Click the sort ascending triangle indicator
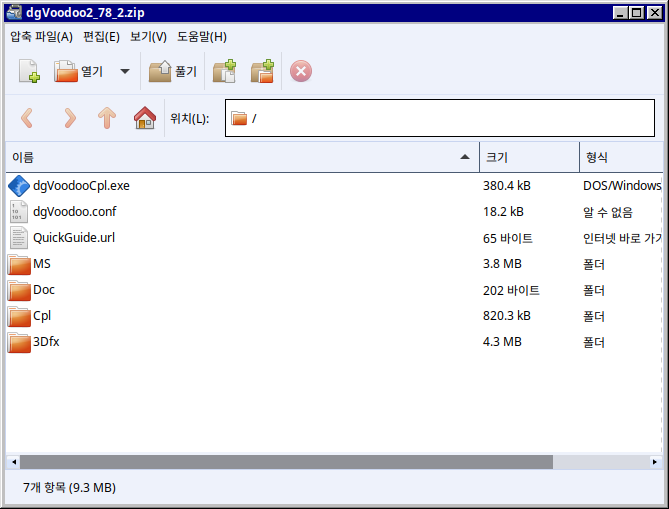The image size is (669, 509). (465, 157)
